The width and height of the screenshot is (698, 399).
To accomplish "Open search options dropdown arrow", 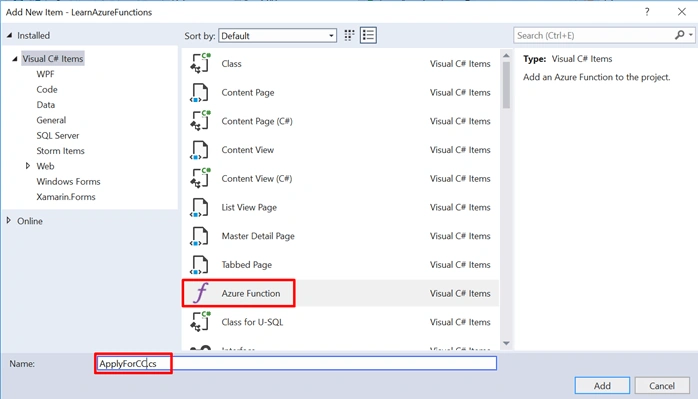I will [690, 35].
